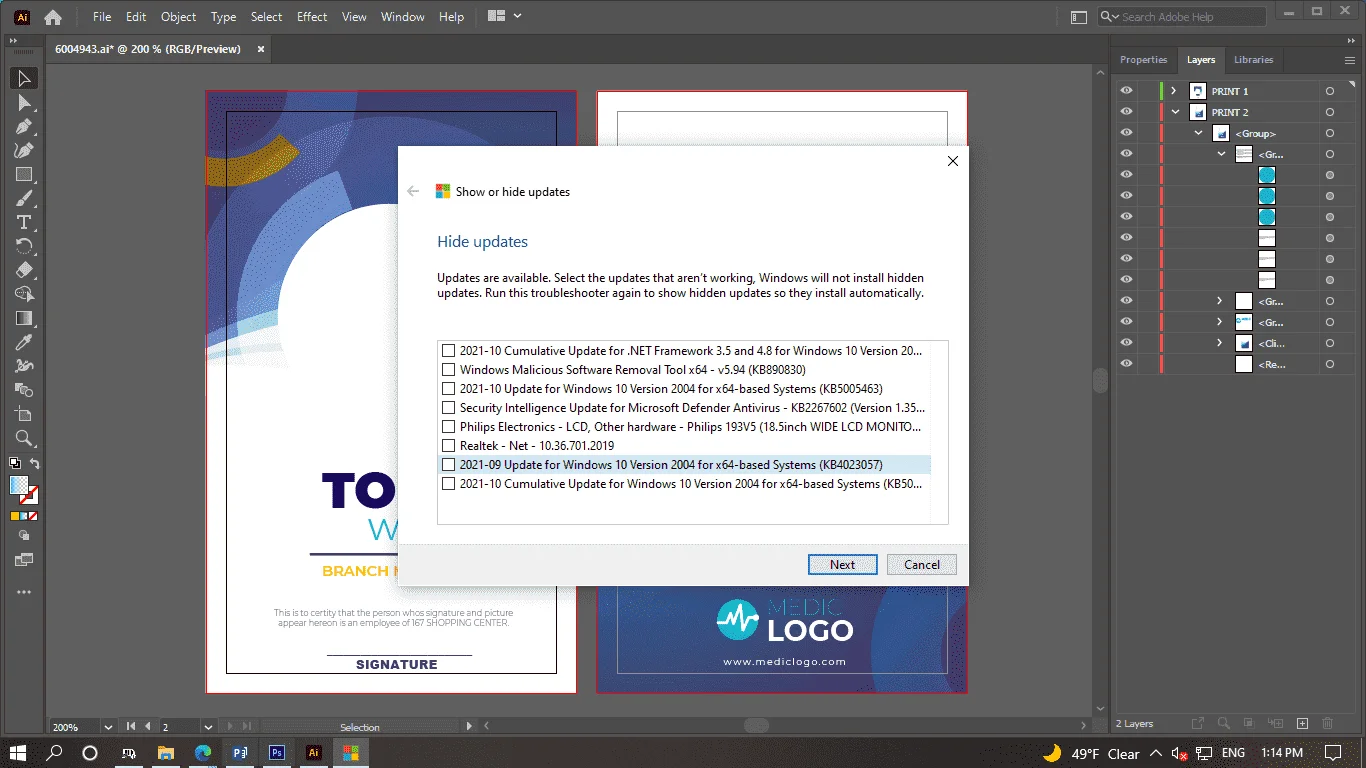Reset to default fill and stroke

(x=15, y=464)
